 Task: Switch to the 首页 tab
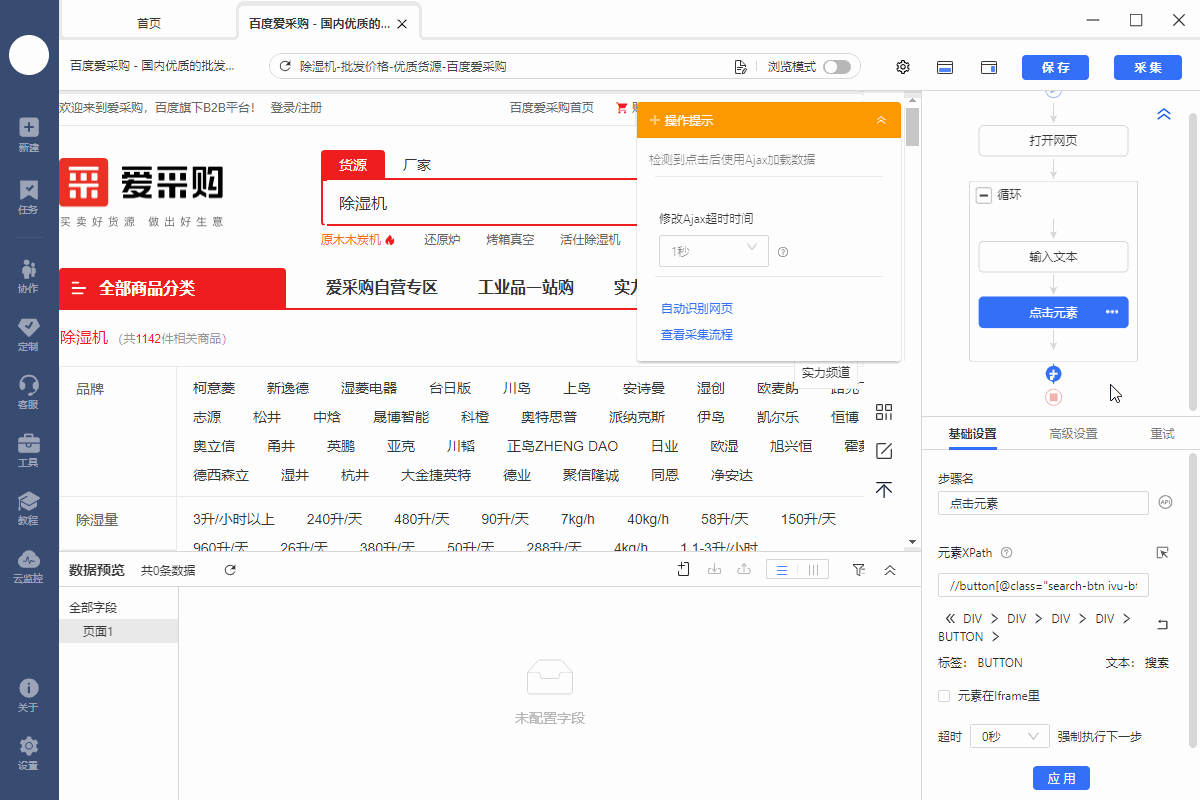149,23
